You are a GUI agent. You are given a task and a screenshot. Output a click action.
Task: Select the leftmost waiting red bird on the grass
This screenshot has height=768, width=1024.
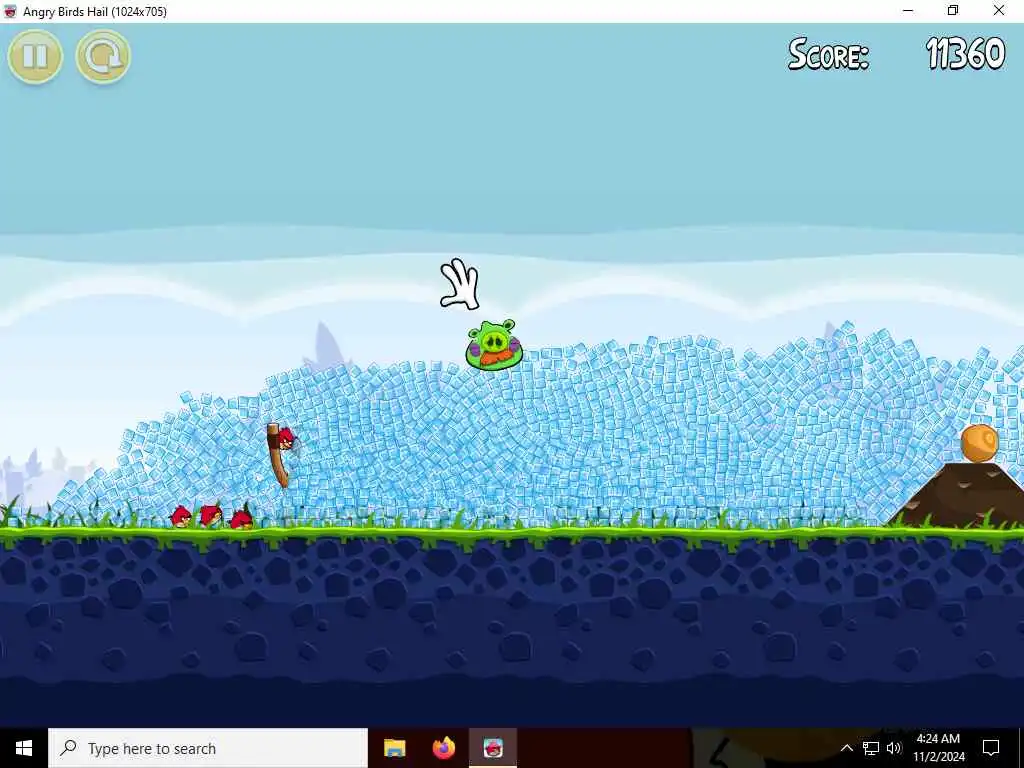point(181,517)
